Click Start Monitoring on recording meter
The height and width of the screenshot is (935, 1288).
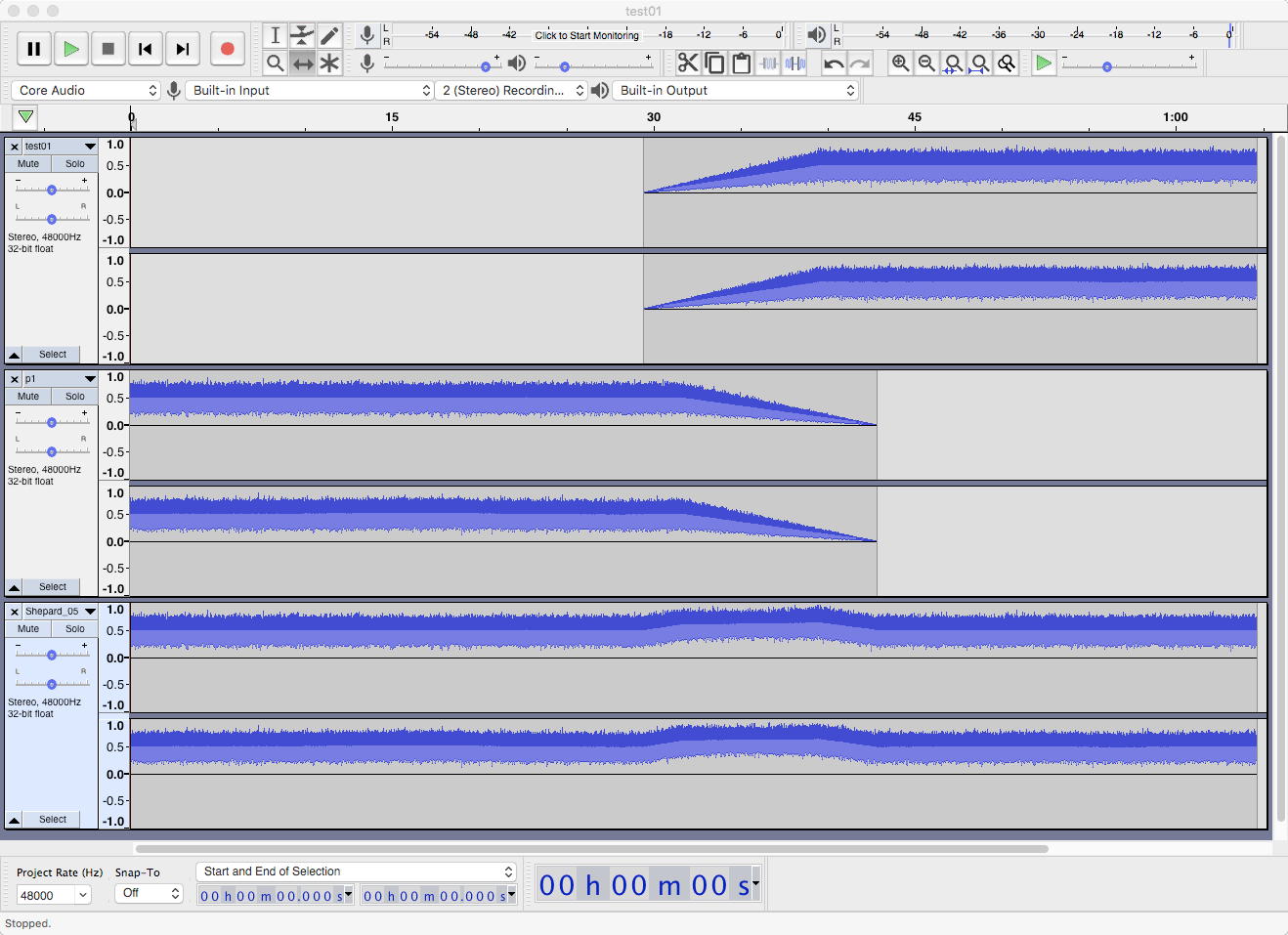(586, 35)
